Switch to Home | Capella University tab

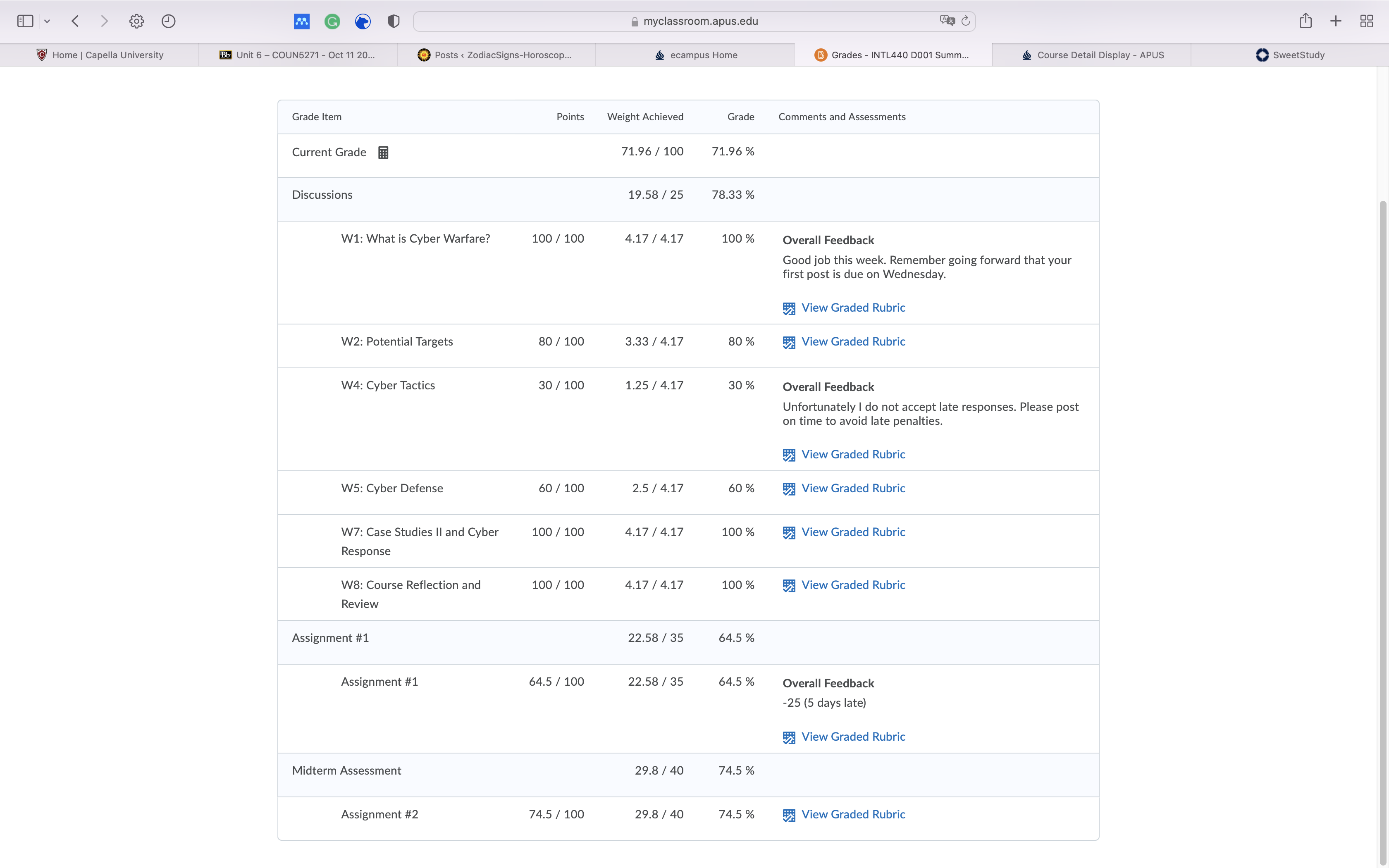(x=99, y=55)
